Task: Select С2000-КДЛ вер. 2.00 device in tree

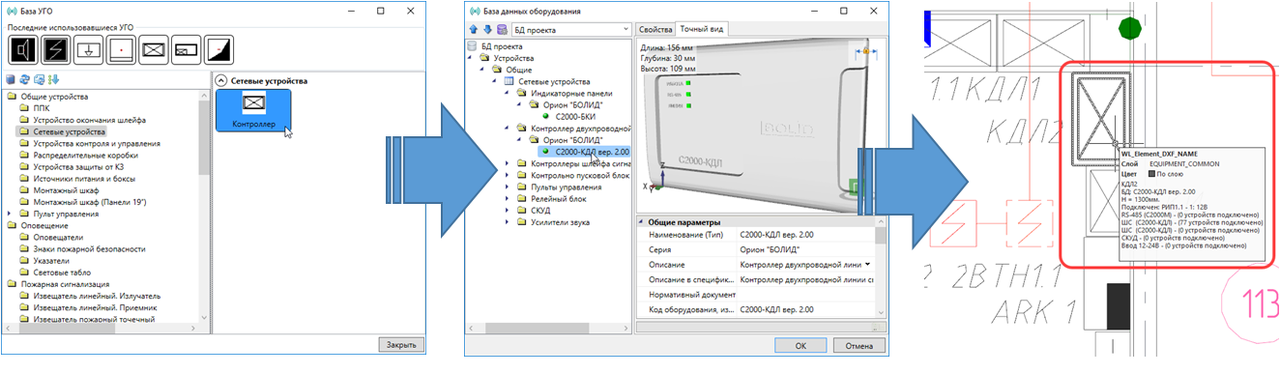Action: (x=585, y=151)
